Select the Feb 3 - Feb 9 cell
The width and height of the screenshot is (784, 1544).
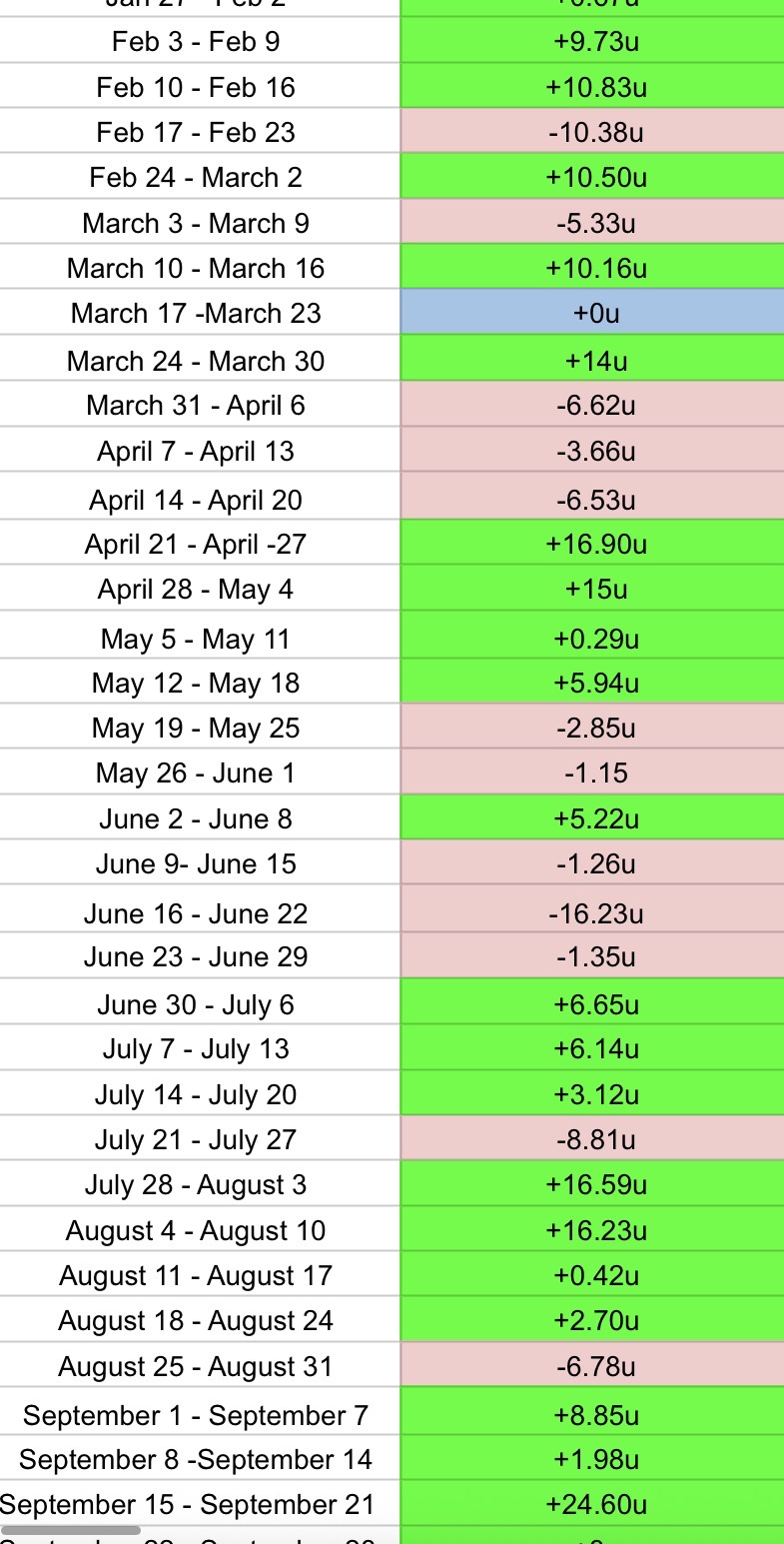tap(196, 42)
